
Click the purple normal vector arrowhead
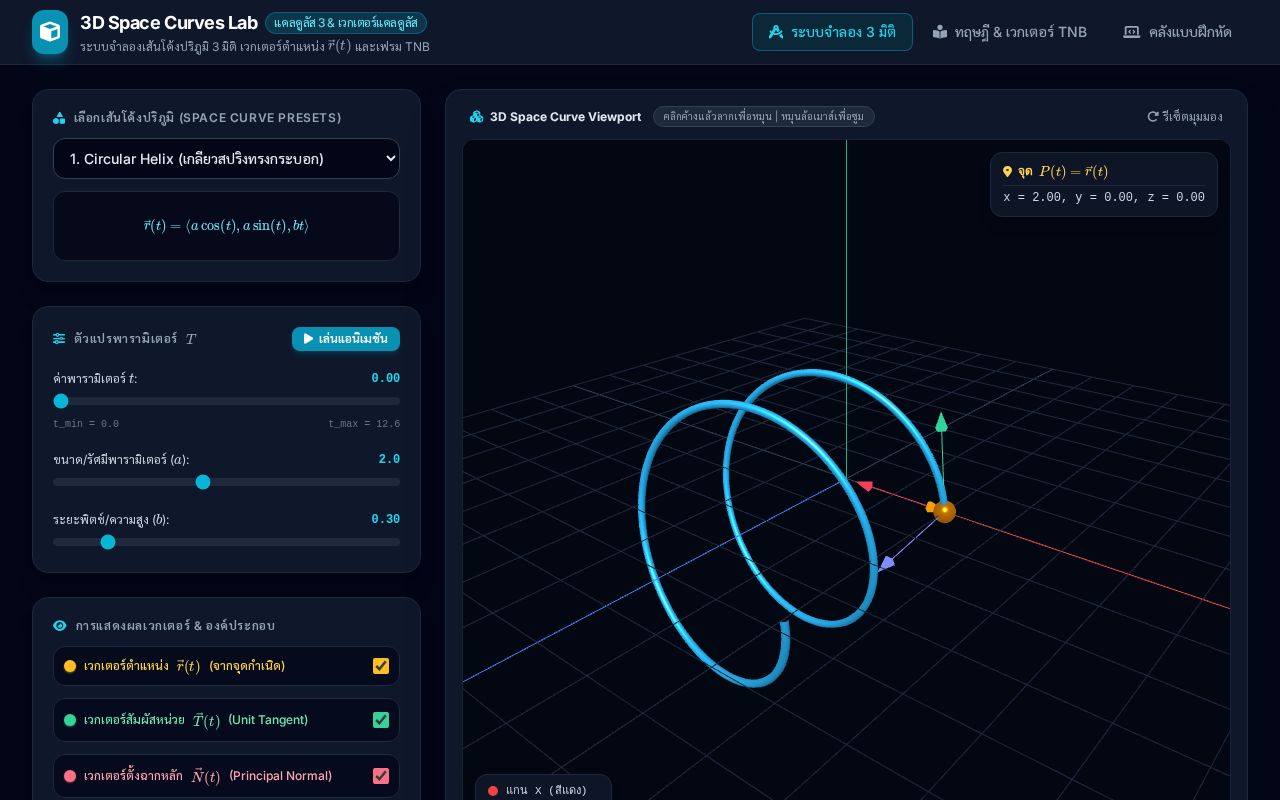(x=886, y=564)
